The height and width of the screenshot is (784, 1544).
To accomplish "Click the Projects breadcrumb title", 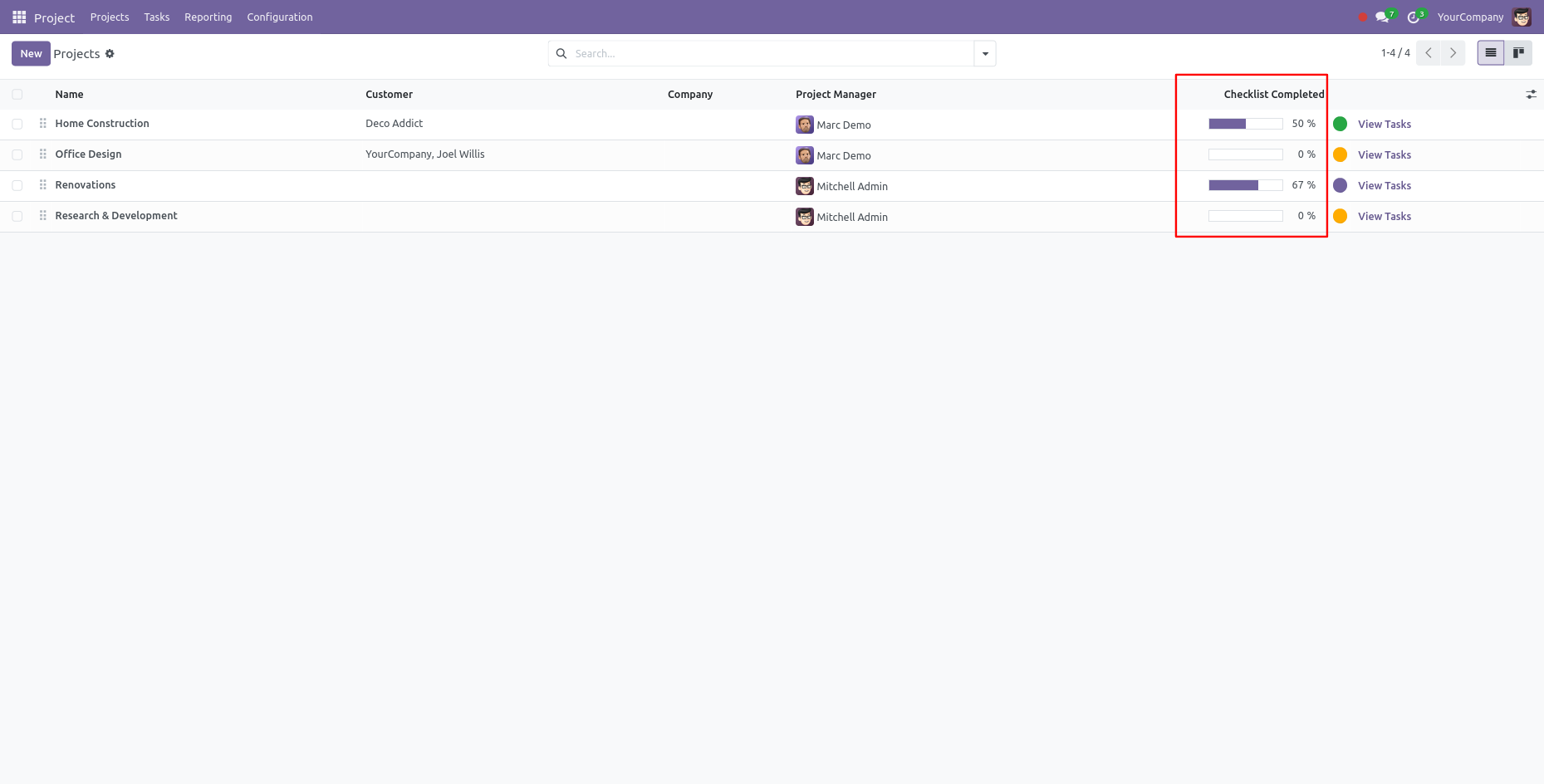I will pyautogui.click(x=76, y=54).
